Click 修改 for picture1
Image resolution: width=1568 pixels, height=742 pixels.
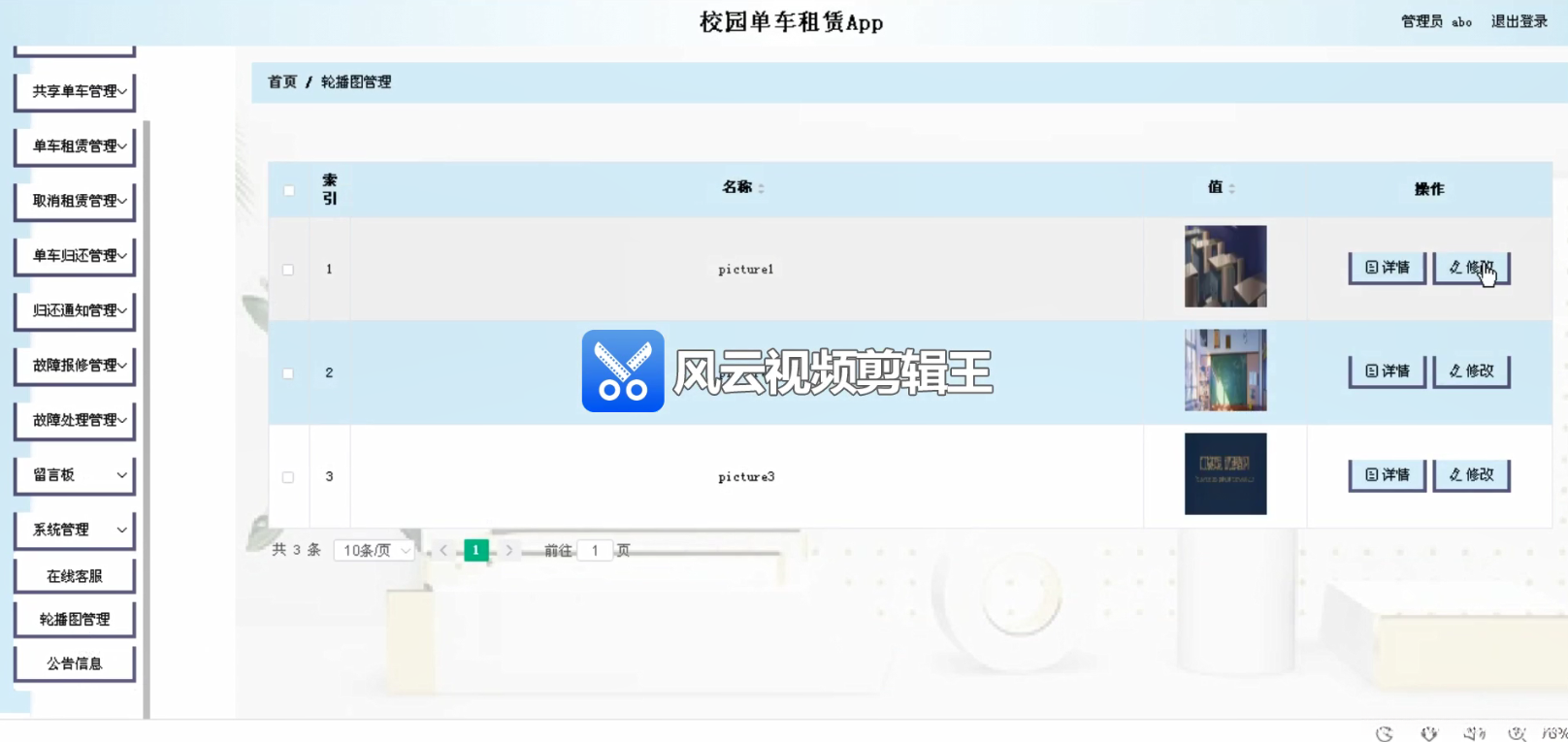coord(1471,268)
